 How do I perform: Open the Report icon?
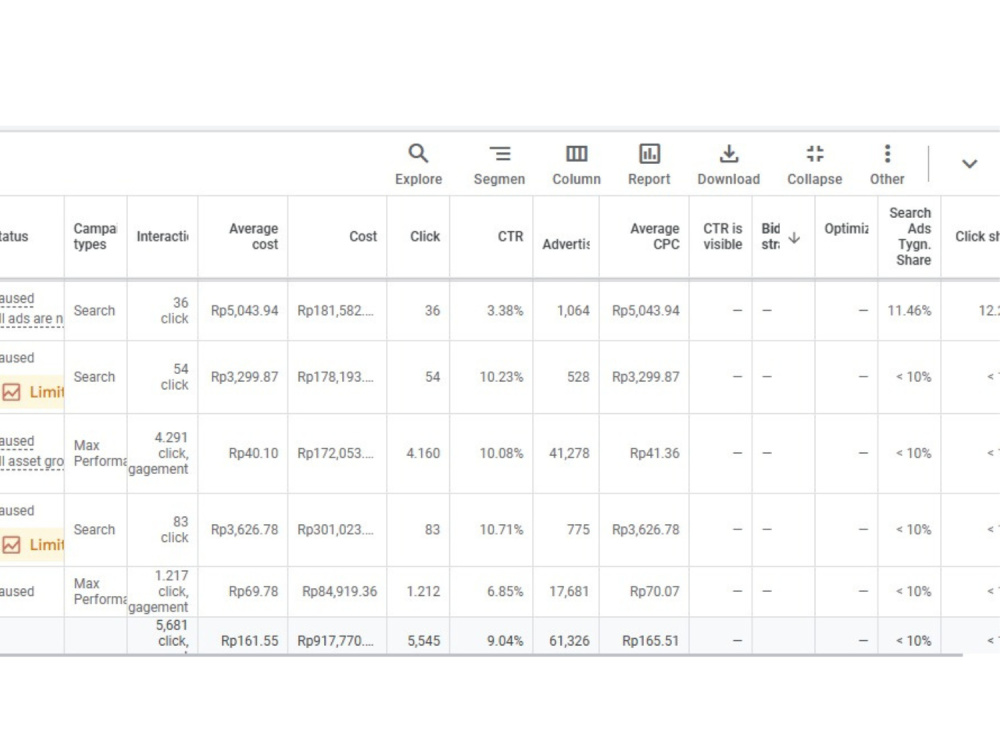649,154
